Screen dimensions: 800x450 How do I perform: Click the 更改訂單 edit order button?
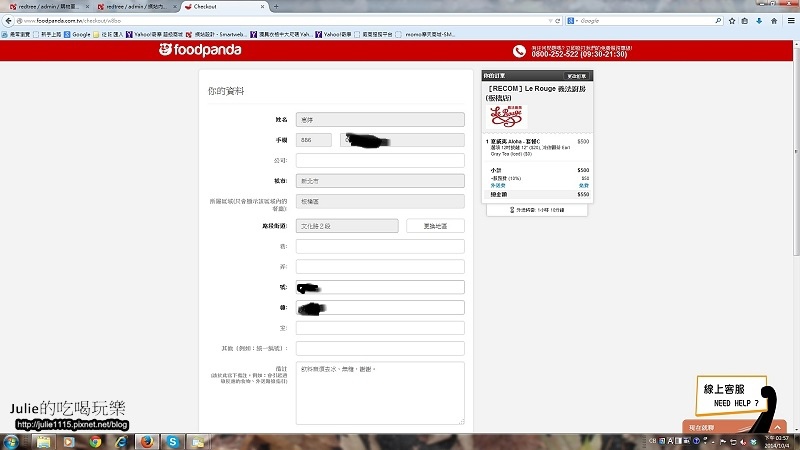(x=578, y=75)
